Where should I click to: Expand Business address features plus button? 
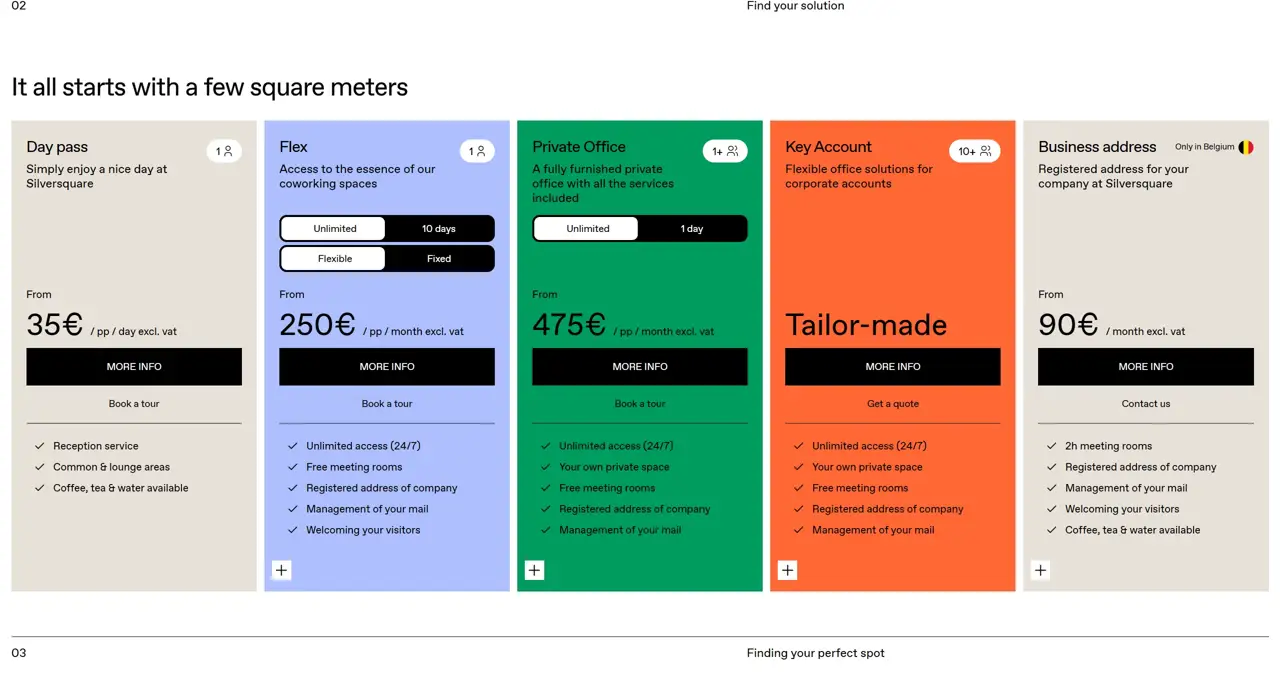pyautogui.click(x=1041, y=571)
